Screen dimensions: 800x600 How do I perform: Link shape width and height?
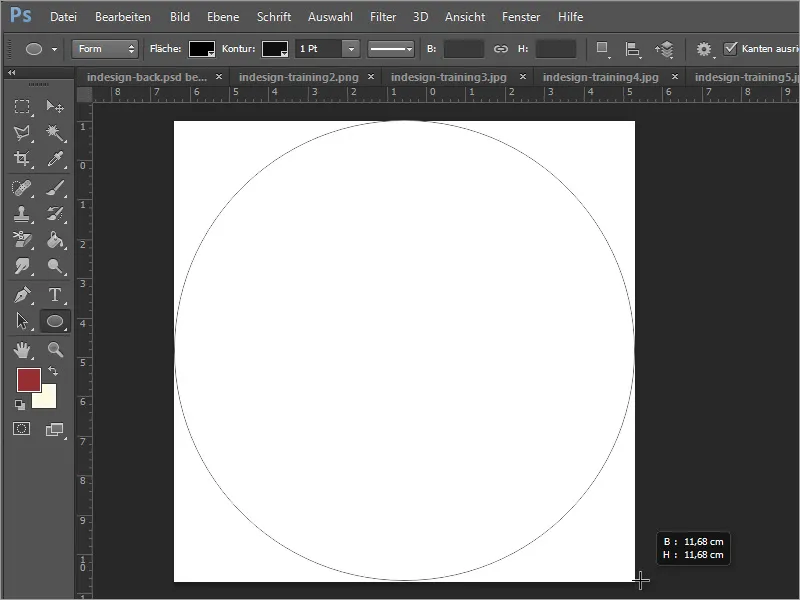501,49
